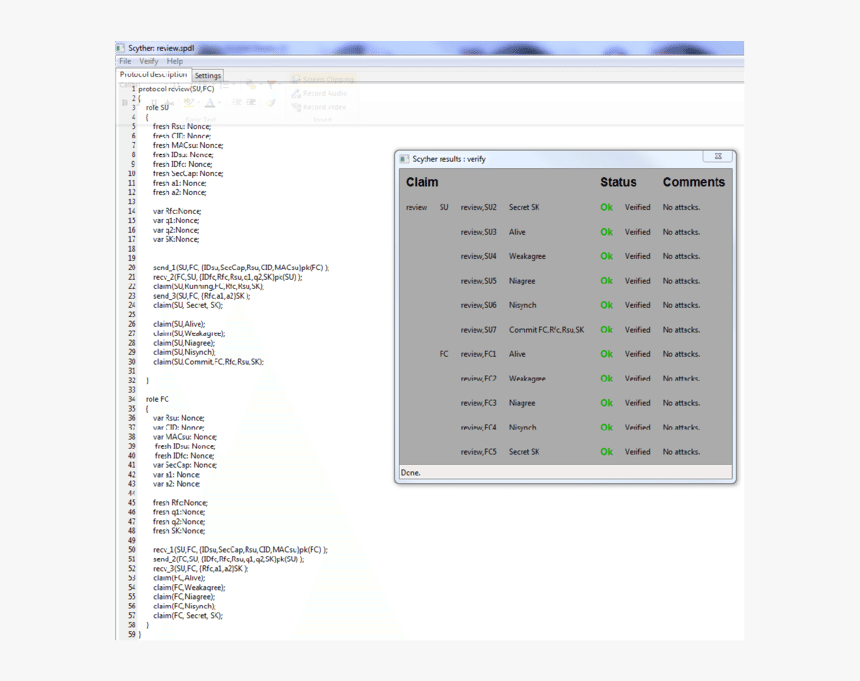Open the Verify menu

[149, 61]
